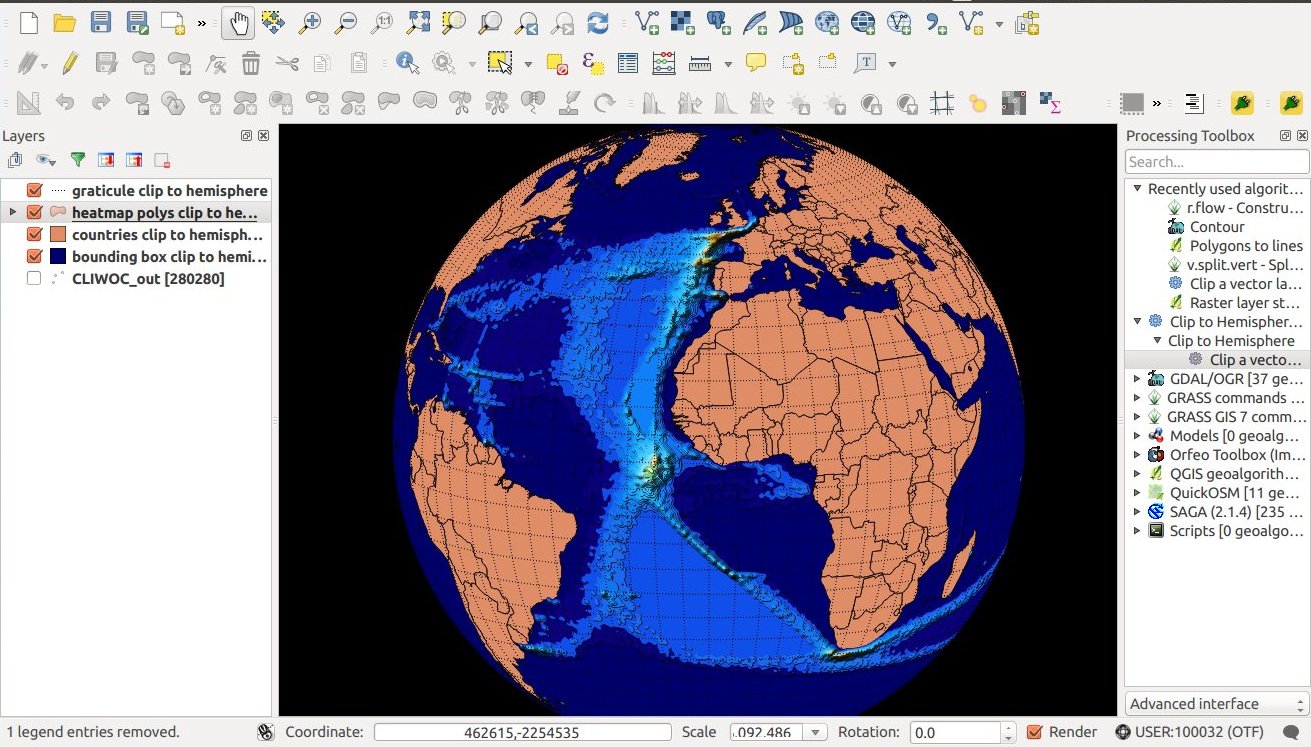Enable the CLIWOC_out layer checkbox

(34, 278)
